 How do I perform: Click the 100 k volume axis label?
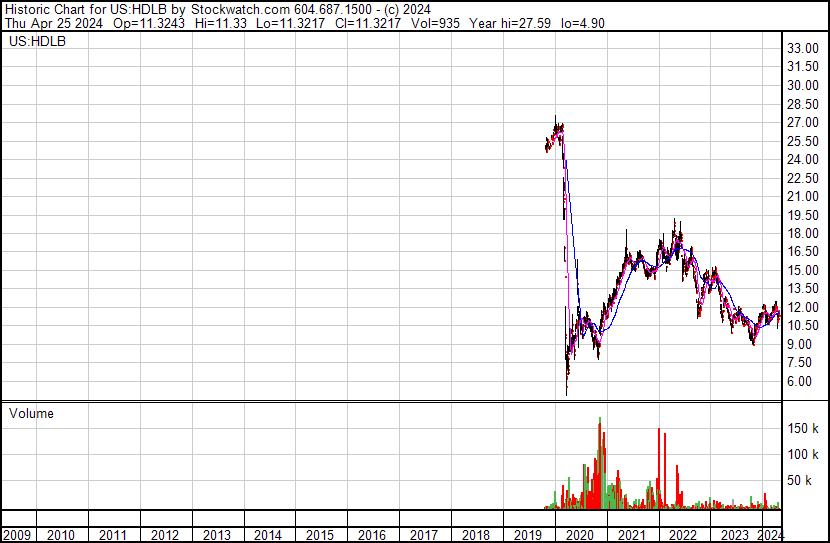click(803, 455)
